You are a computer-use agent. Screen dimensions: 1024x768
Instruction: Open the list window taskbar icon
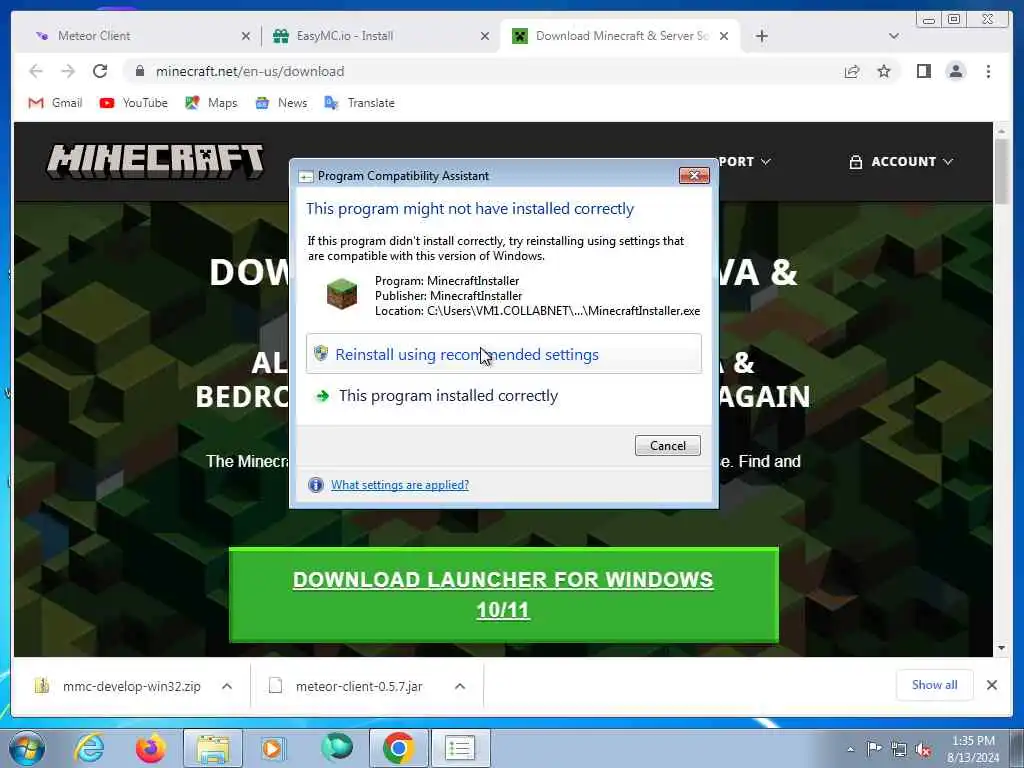point(460,748)
